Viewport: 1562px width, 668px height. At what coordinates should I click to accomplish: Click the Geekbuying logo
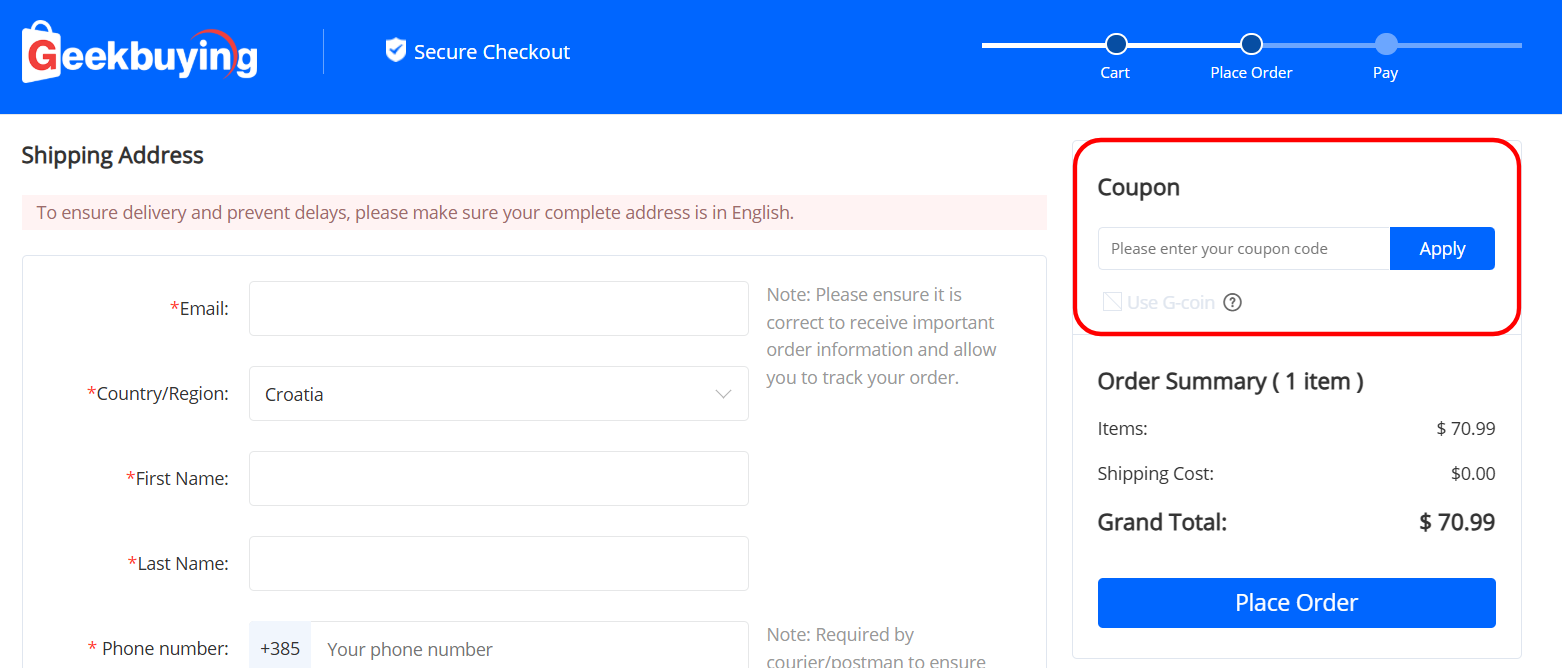140,52
